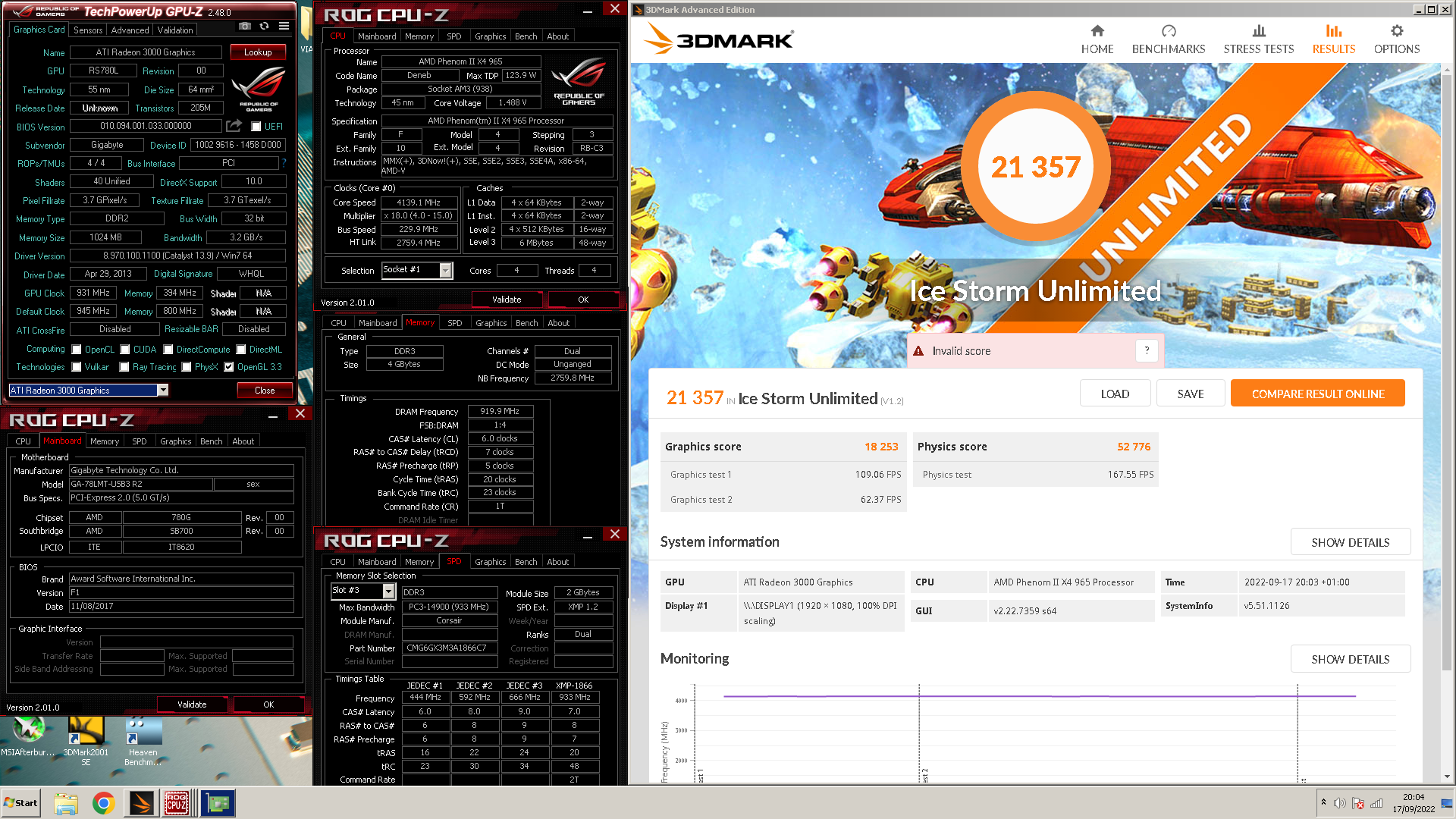Show hidden system tray icons
Image resolution: width=1456 pixels, height=819 pixels.
pyautogui.click(x=1323, y=802)
